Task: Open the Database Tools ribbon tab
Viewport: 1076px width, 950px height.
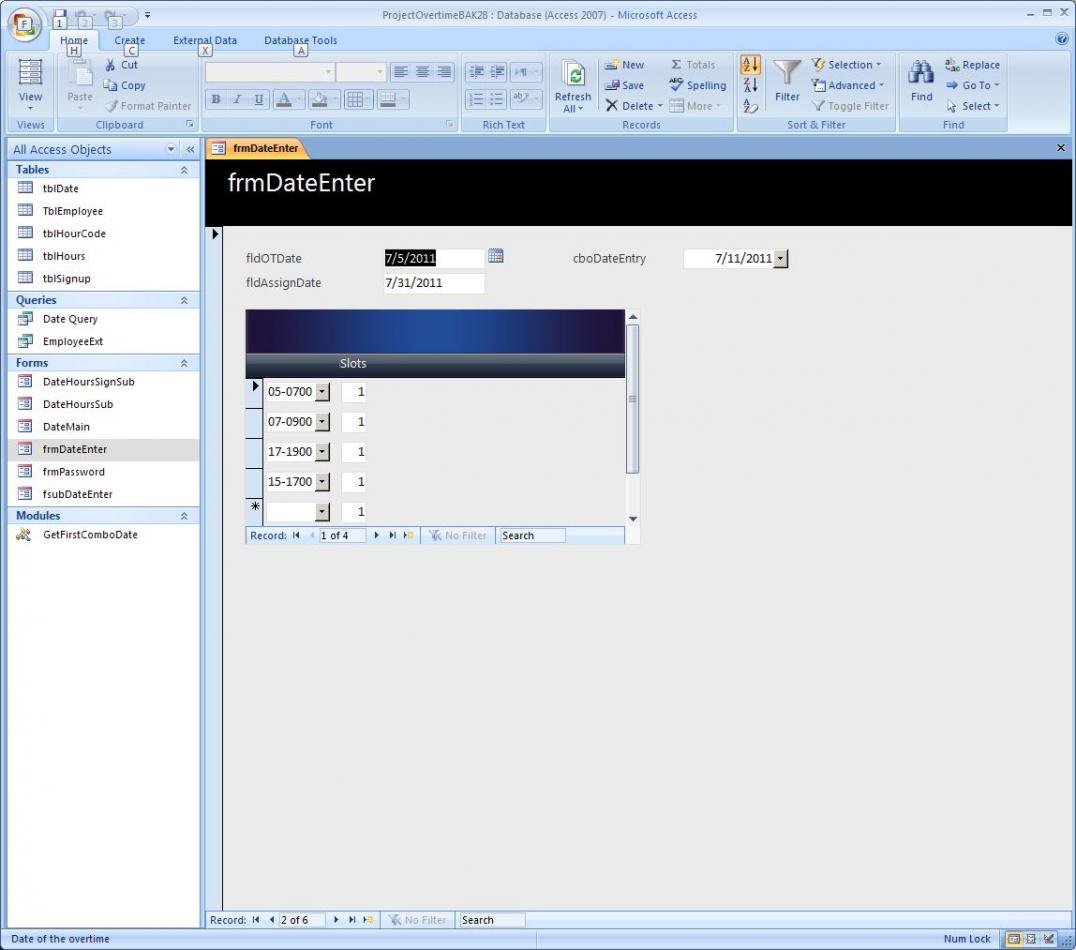Action: 300,41
